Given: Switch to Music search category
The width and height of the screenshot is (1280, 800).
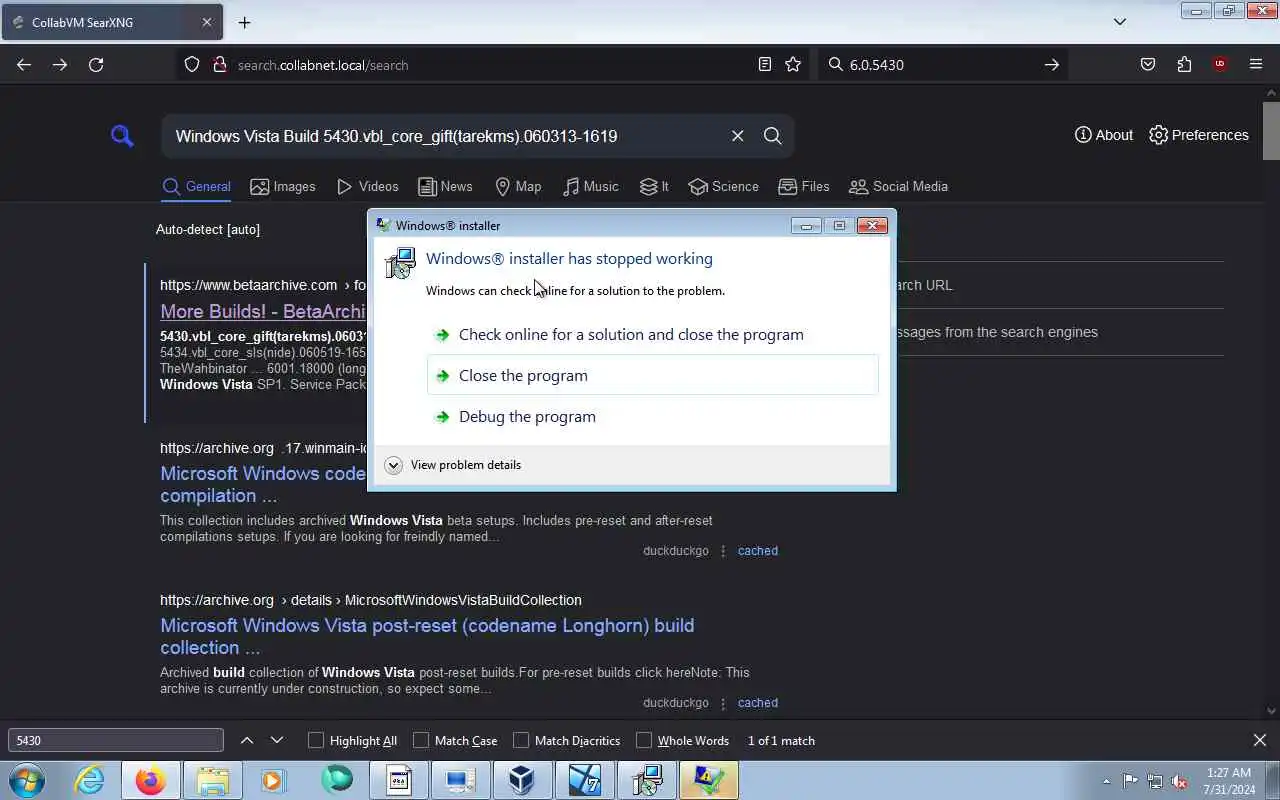Looking at the screenshot, I should pos(590,186).
